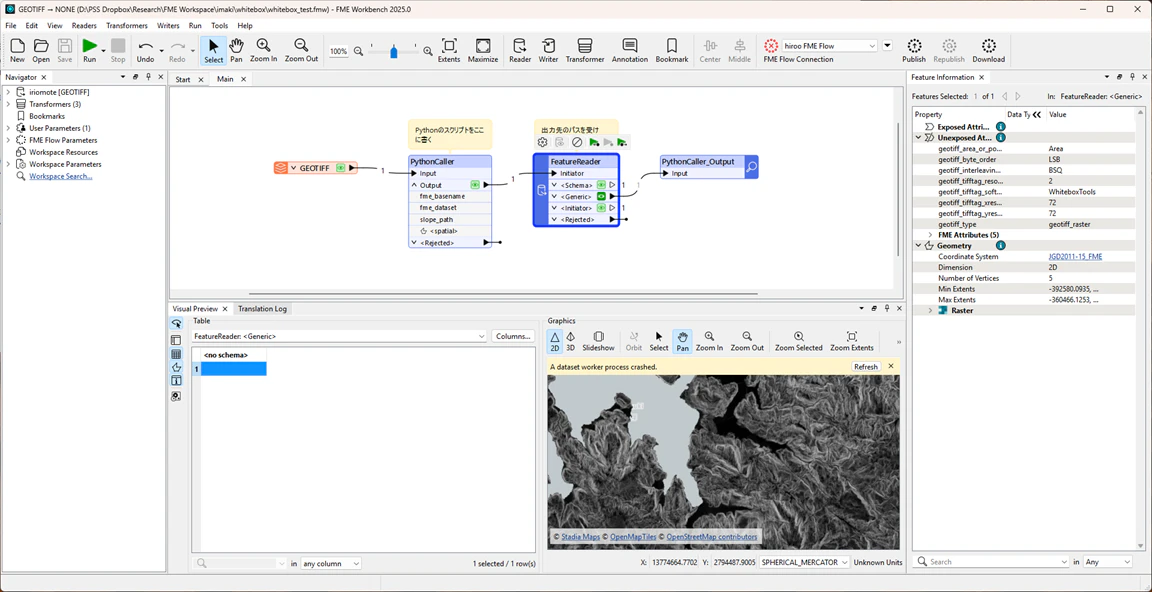Click the Undo toolbar icon

[x=145, y=50]
